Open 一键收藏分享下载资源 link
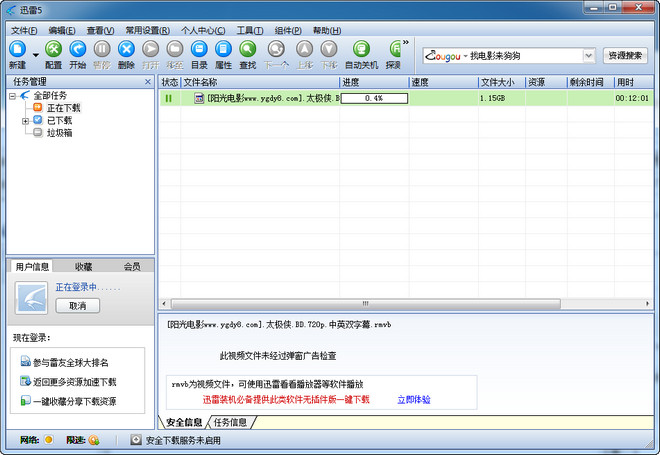Screen dimensions: 660x455 click(x=74, y=402)
